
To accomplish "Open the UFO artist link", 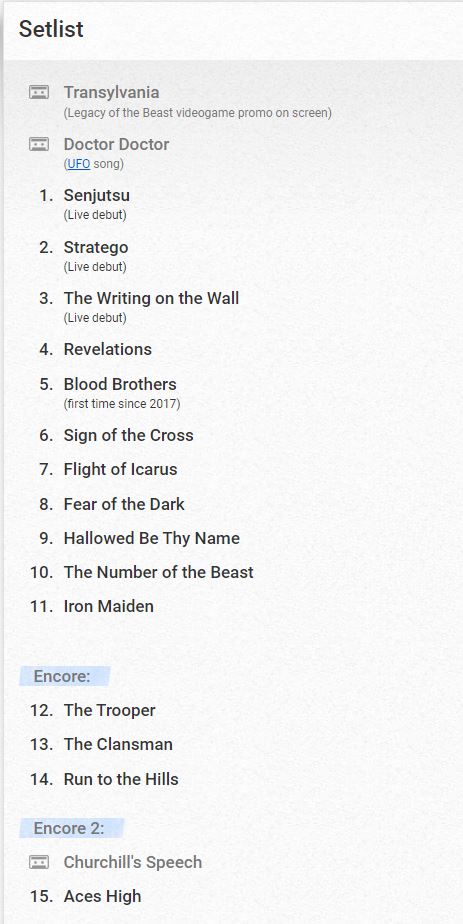I will pyautogui.click(x=78, y=164).
